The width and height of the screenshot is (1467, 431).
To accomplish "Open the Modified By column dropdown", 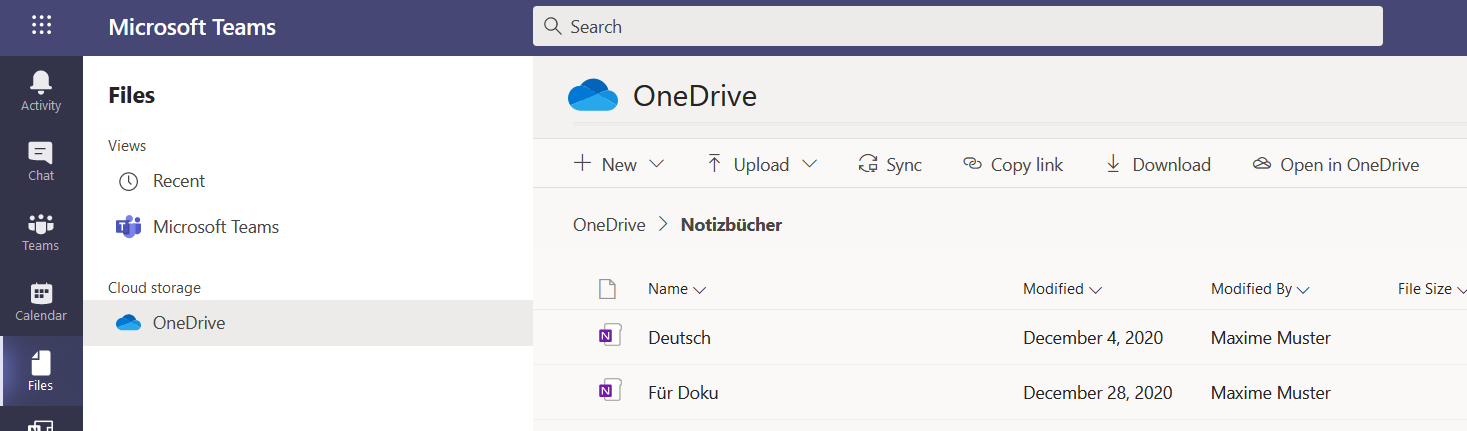I will tap(1260, 289).
